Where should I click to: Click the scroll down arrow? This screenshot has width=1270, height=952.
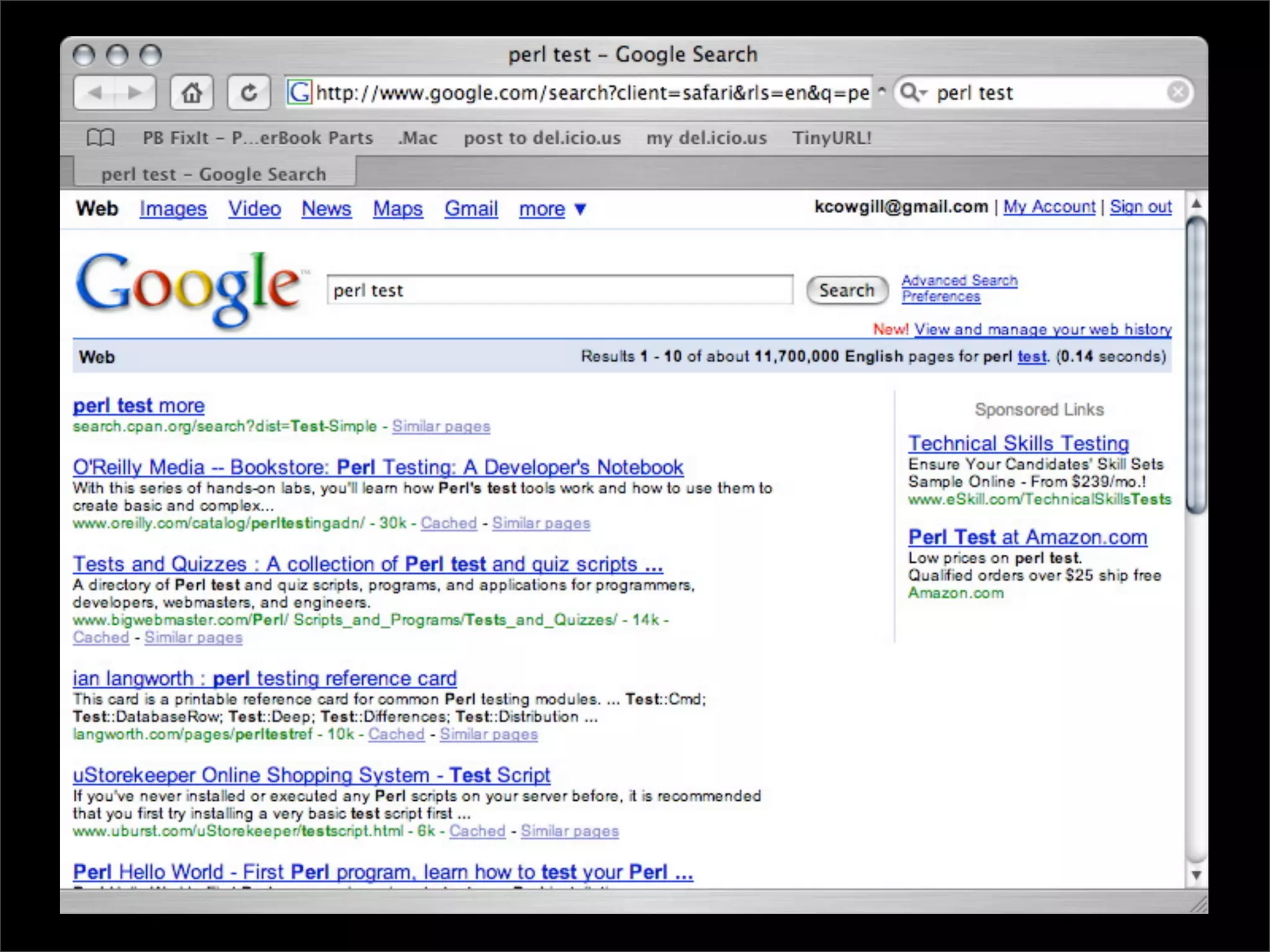1196,875
